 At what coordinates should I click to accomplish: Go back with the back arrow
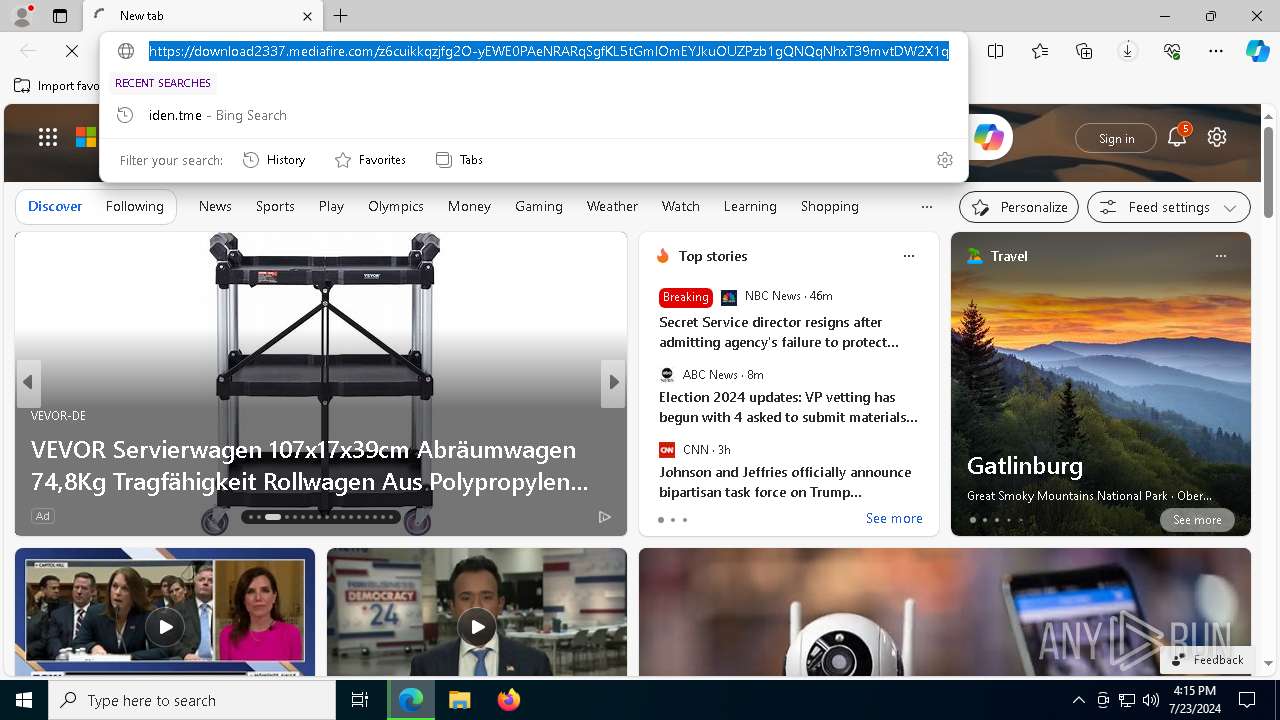28,51
